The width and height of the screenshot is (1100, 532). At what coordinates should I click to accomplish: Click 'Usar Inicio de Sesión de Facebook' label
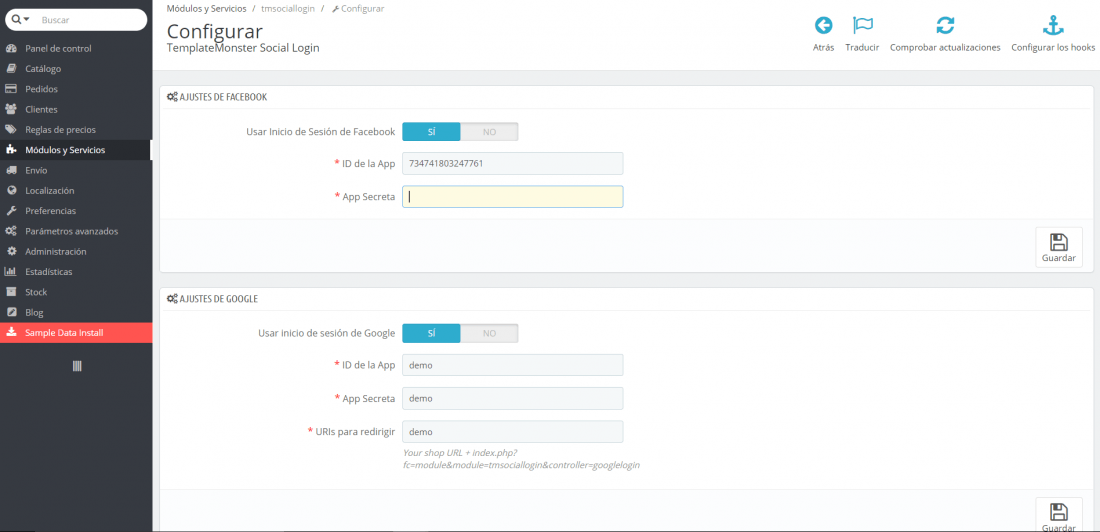321,131
